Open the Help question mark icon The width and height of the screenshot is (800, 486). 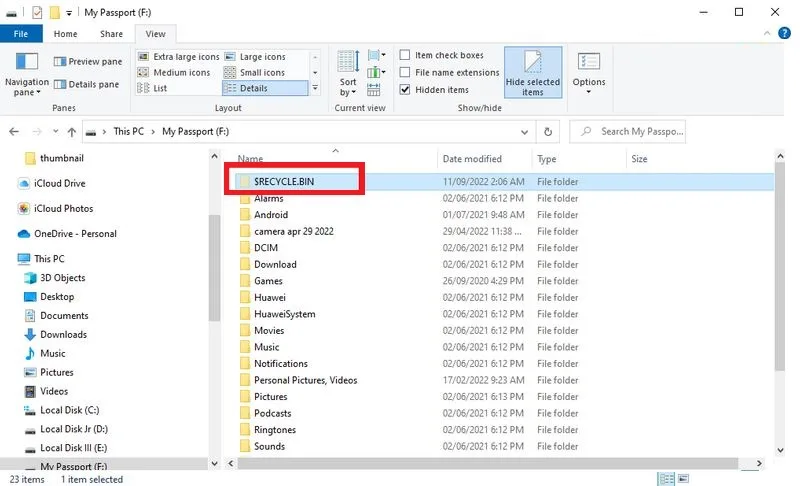click(784, 33)
